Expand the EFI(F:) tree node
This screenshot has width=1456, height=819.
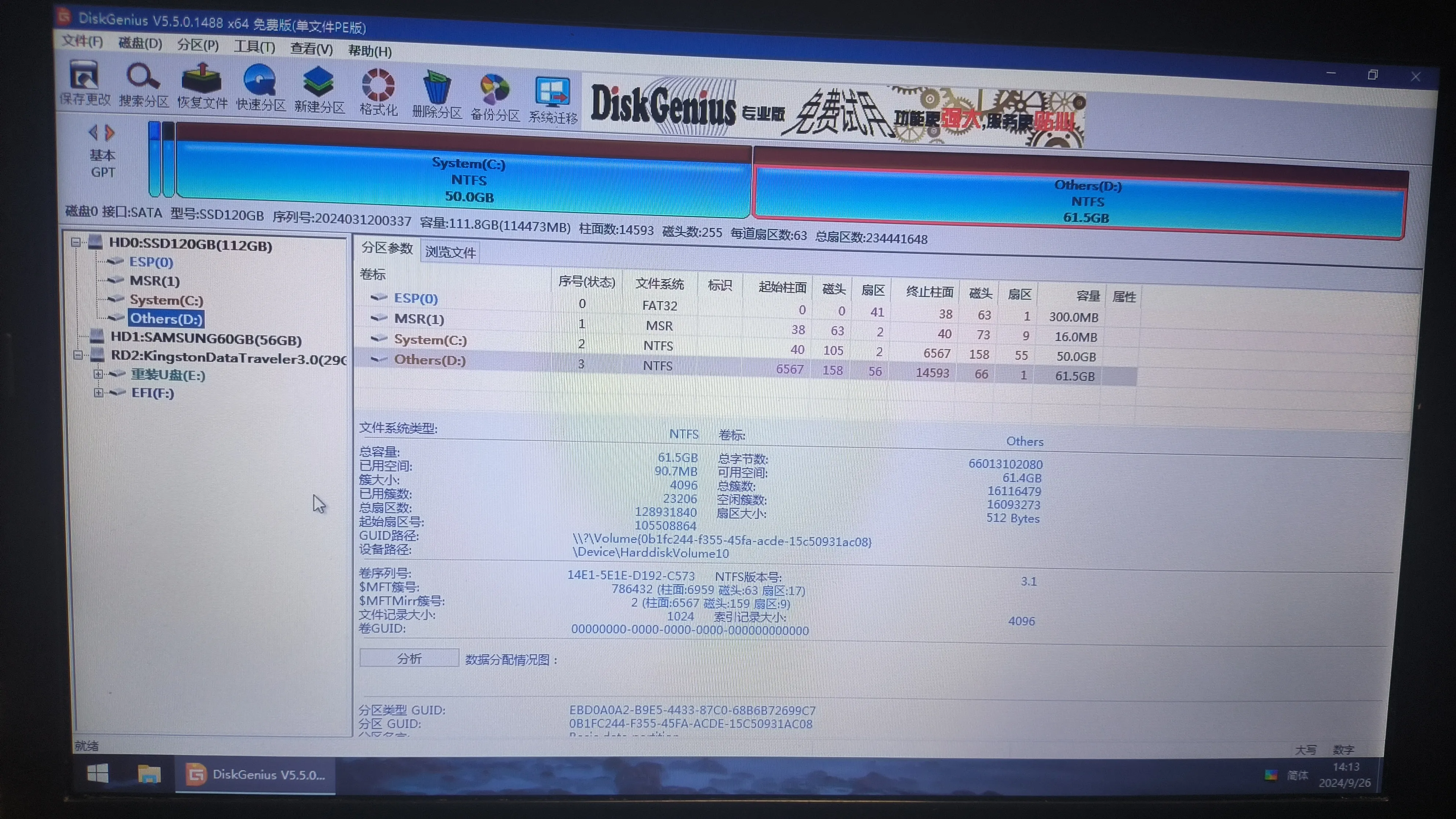coord(98,392)
